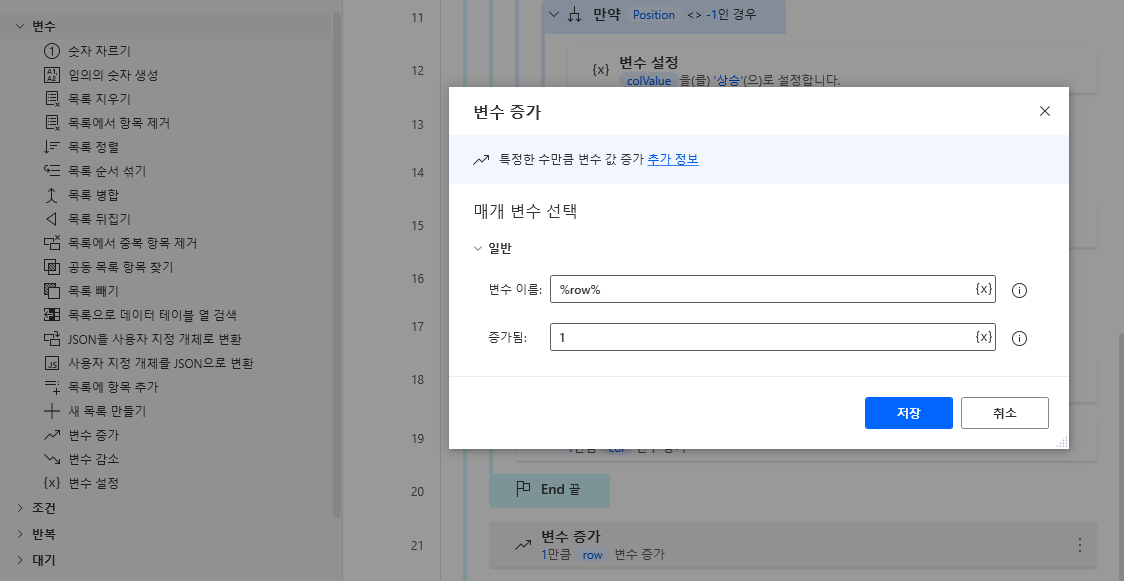
Task: Click the 목록 뒤집기 reverse icon
Action: [x=52, y=219]
